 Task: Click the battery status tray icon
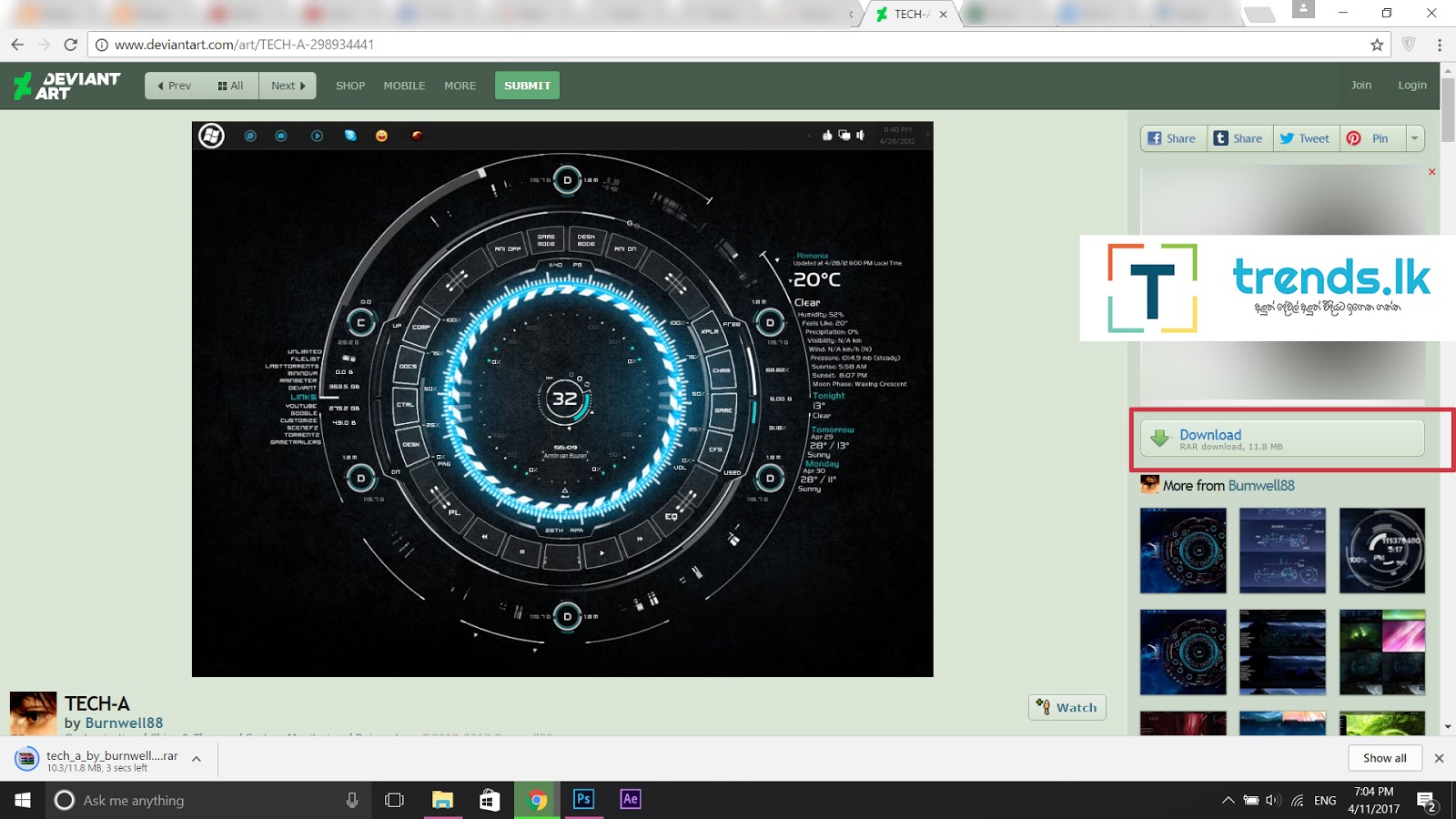[x=1251, y=801]
